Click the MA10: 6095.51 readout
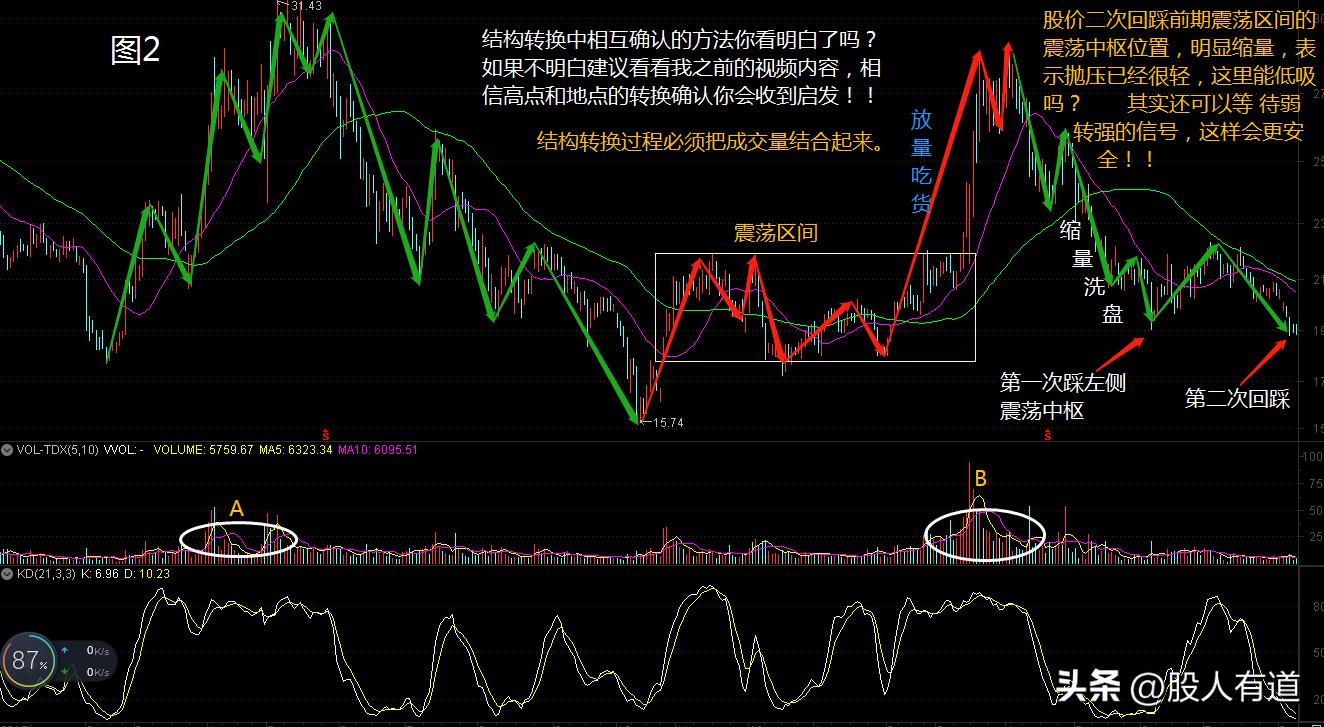 [377, 450]
